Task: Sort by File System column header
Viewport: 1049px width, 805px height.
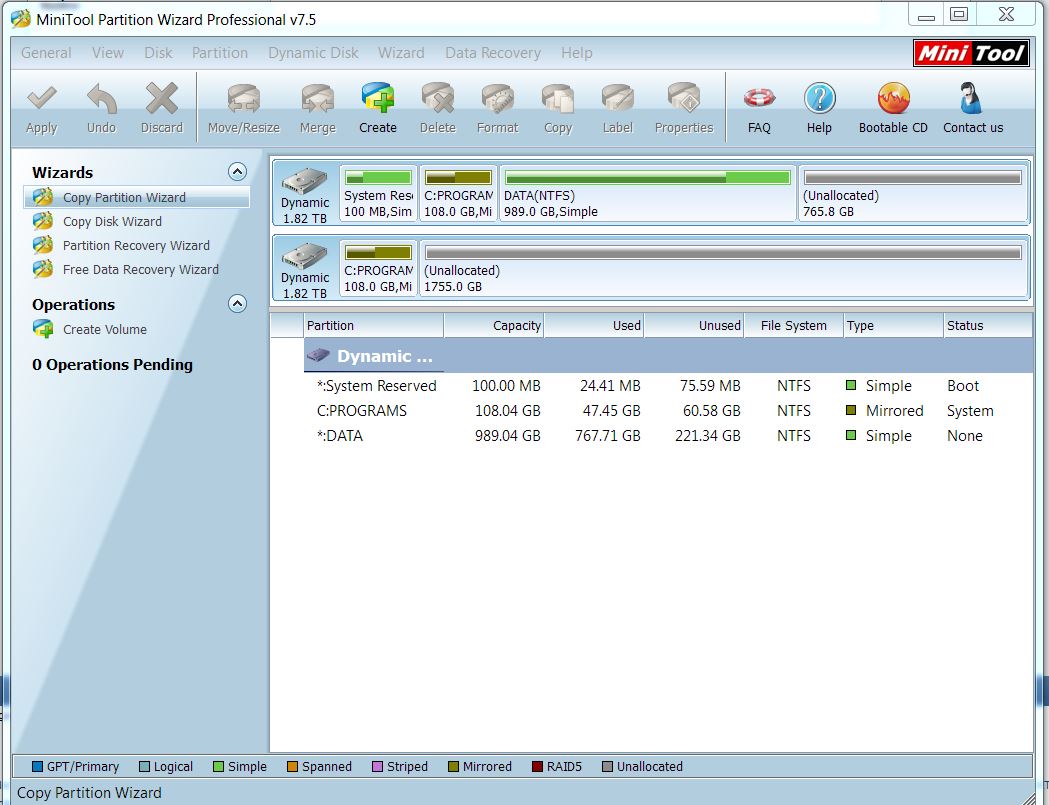Action: point(793,326)
